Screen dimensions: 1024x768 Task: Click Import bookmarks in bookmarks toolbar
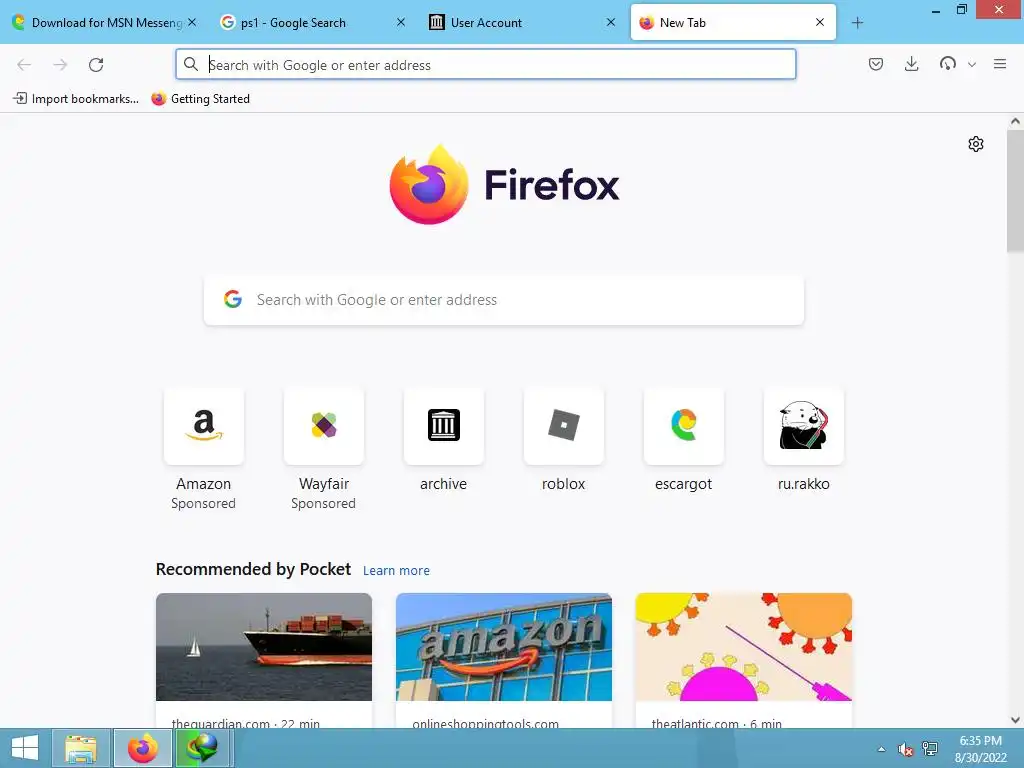point(76,99)
